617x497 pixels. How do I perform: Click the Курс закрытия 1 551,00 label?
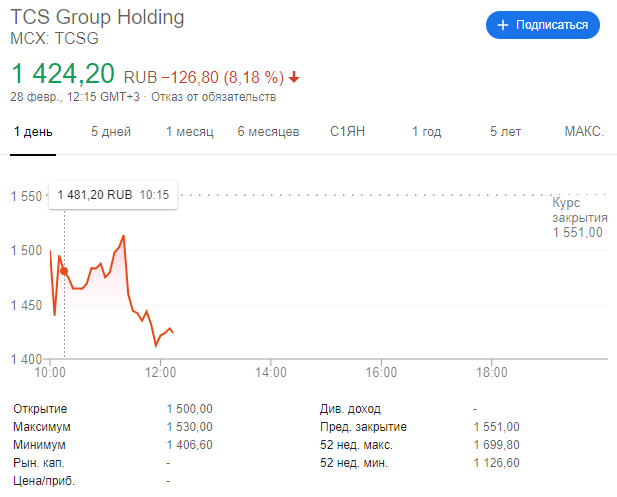pyautogui.click(x=579, y=218)
